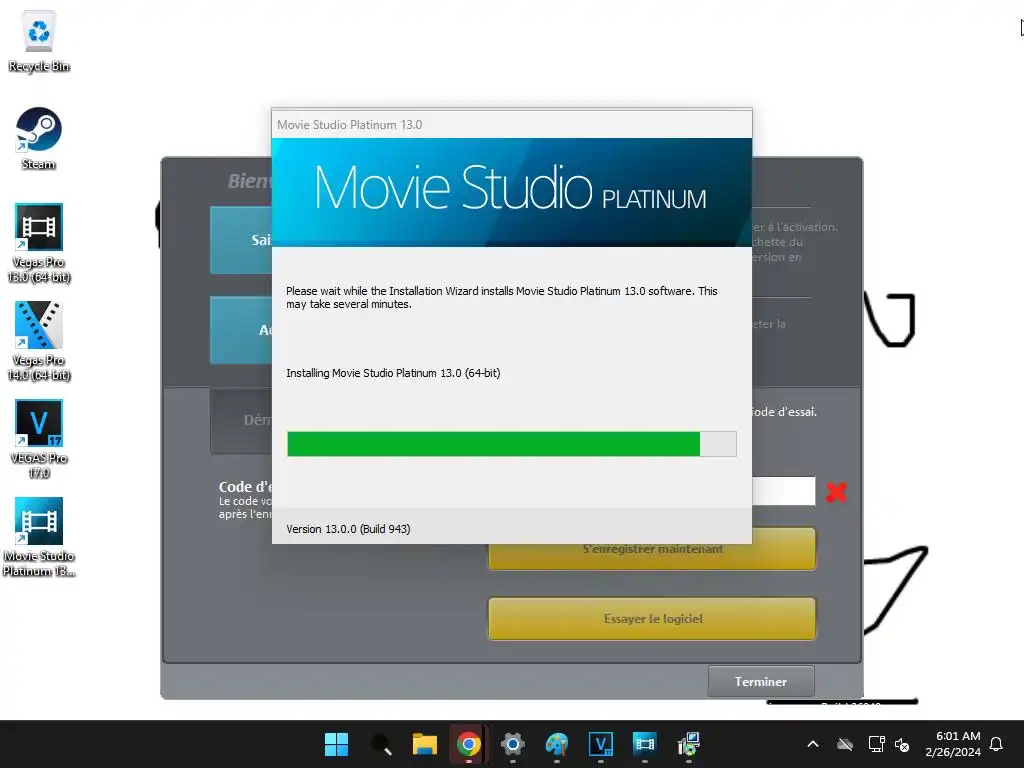Click the teal 'Sai' button in the registration window
Image resolution: width=1024 pixels, height=768 pixels.
point(241,240)
